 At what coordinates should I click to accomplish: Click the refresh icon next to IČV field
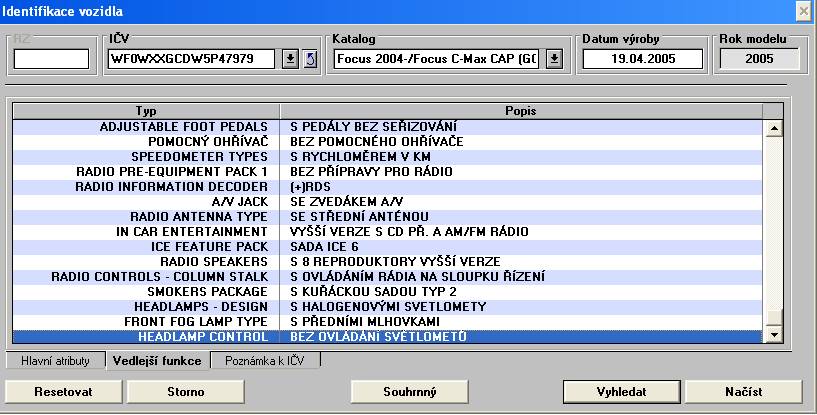(310, 59)
